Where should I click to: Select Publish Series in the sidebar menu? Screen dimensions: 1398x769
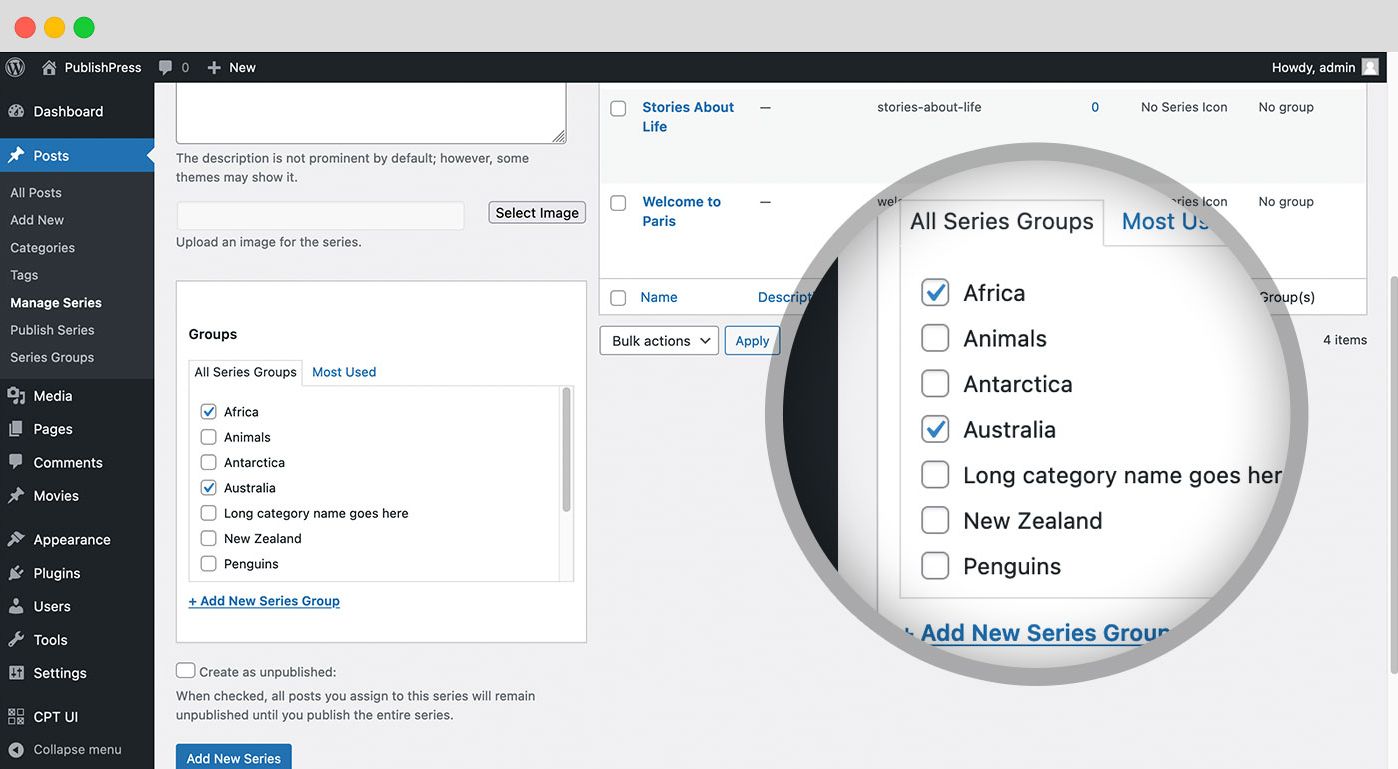51,329
